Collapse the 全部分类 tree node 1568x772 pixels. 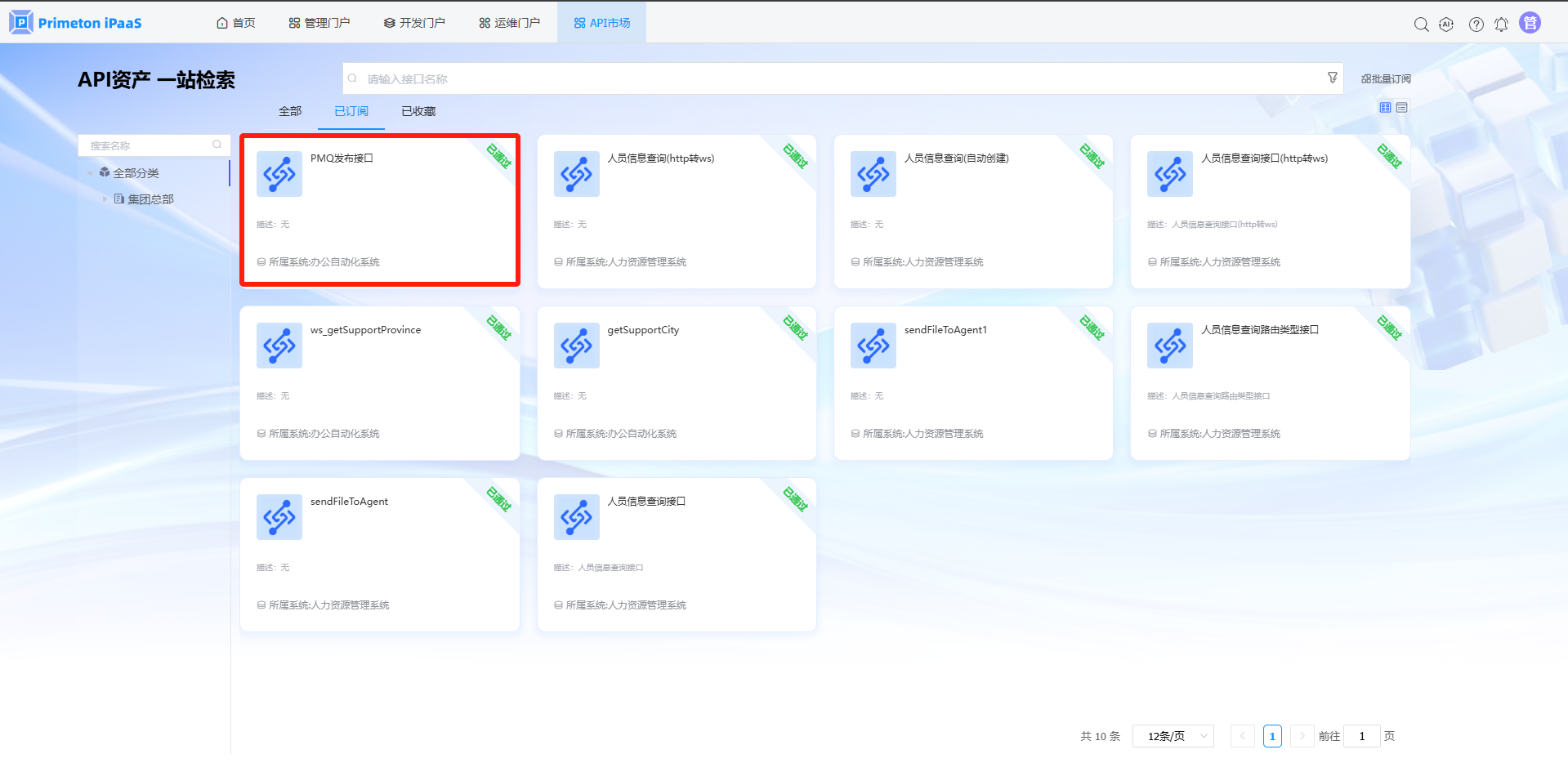[90, 173]
